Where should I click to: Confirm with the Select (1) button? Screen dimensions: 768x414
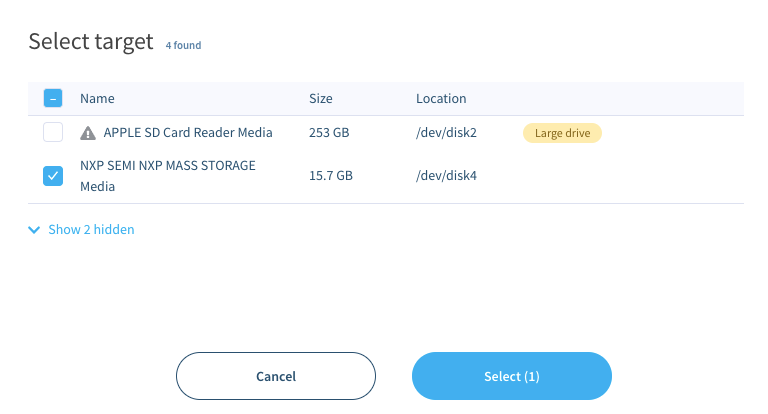(511, 377)
